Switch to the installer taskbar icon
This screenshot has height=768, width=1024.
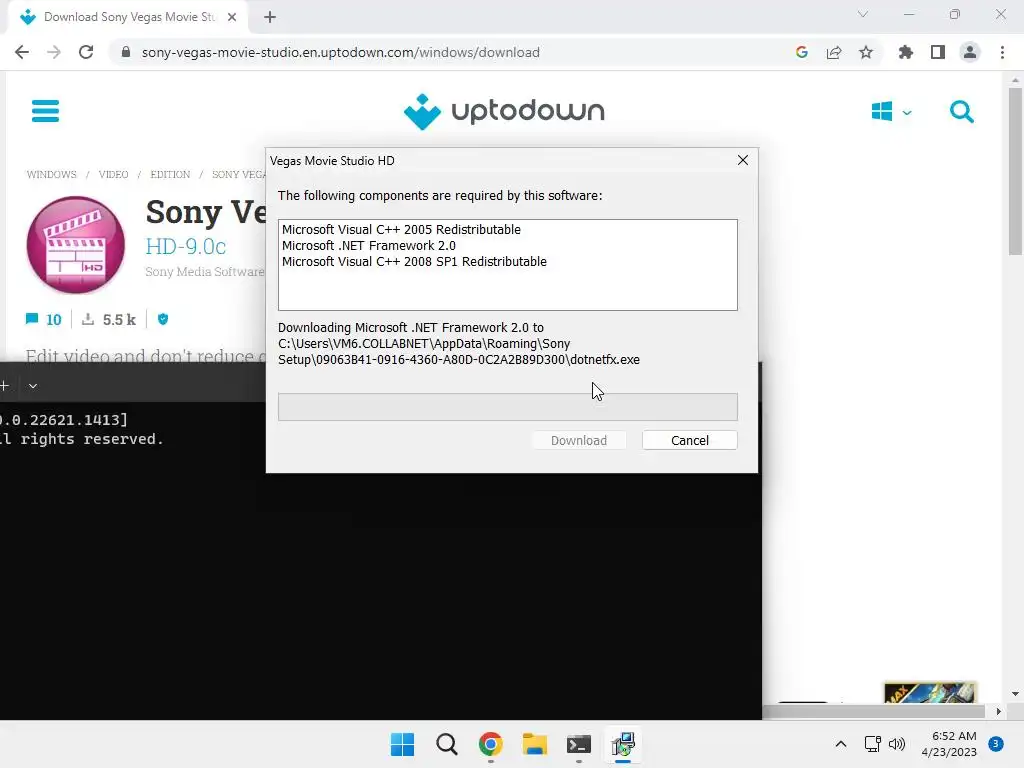click(x=623, y=744)
